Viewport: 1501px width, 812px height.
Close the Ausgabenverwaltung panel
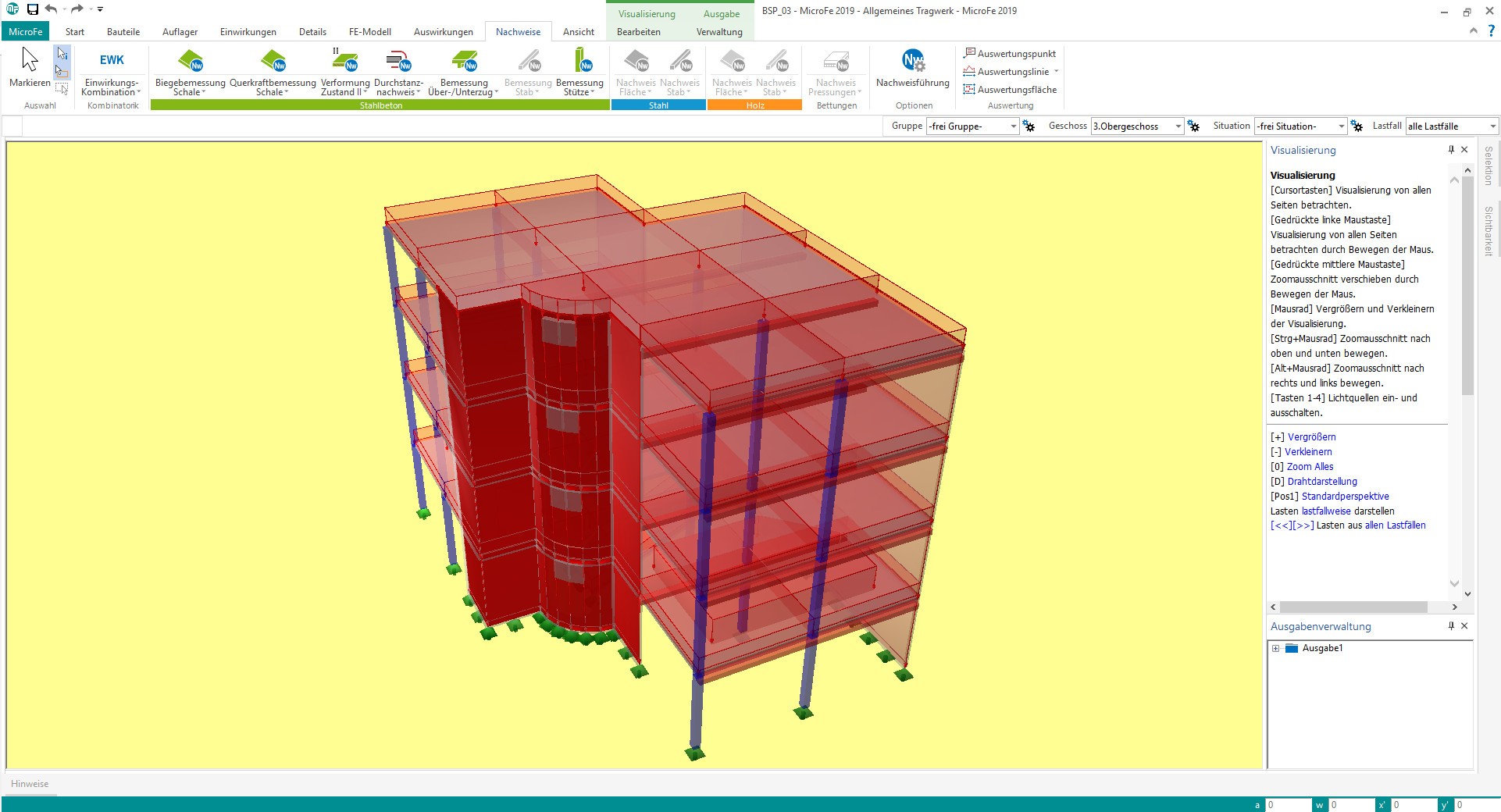click(x=1464, y=626)
